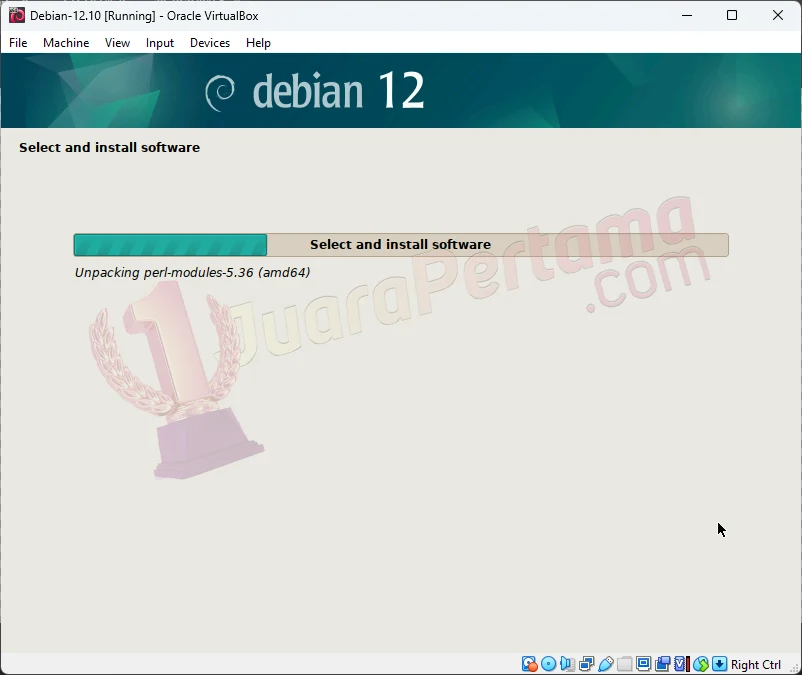This screenshot has width=802, height=675.
Task: Open the File menu
Action: coord(18,43)
